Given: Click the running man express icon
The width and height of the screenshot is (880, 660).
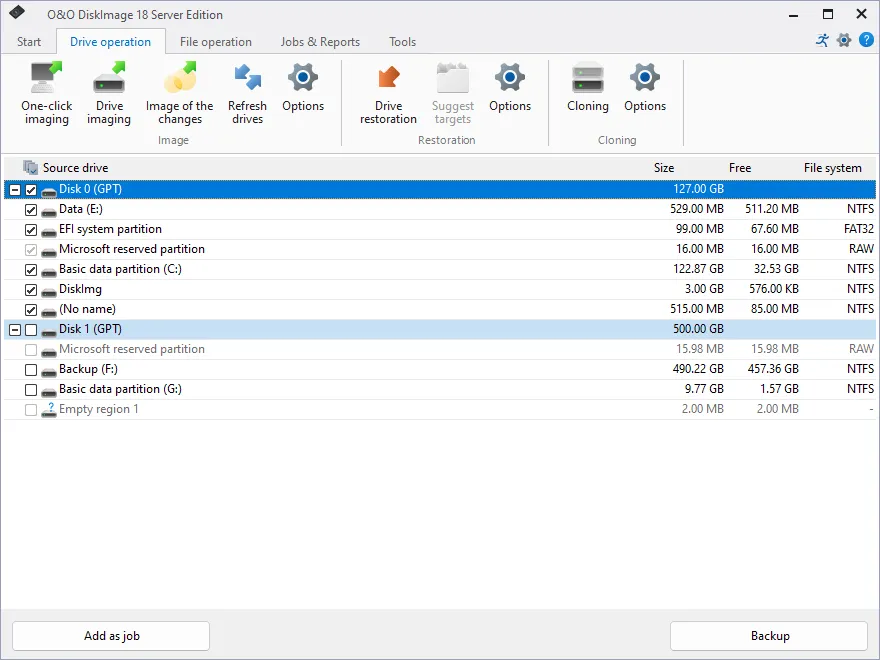Looking at the screenshot, I should click(x=822, y=40).
